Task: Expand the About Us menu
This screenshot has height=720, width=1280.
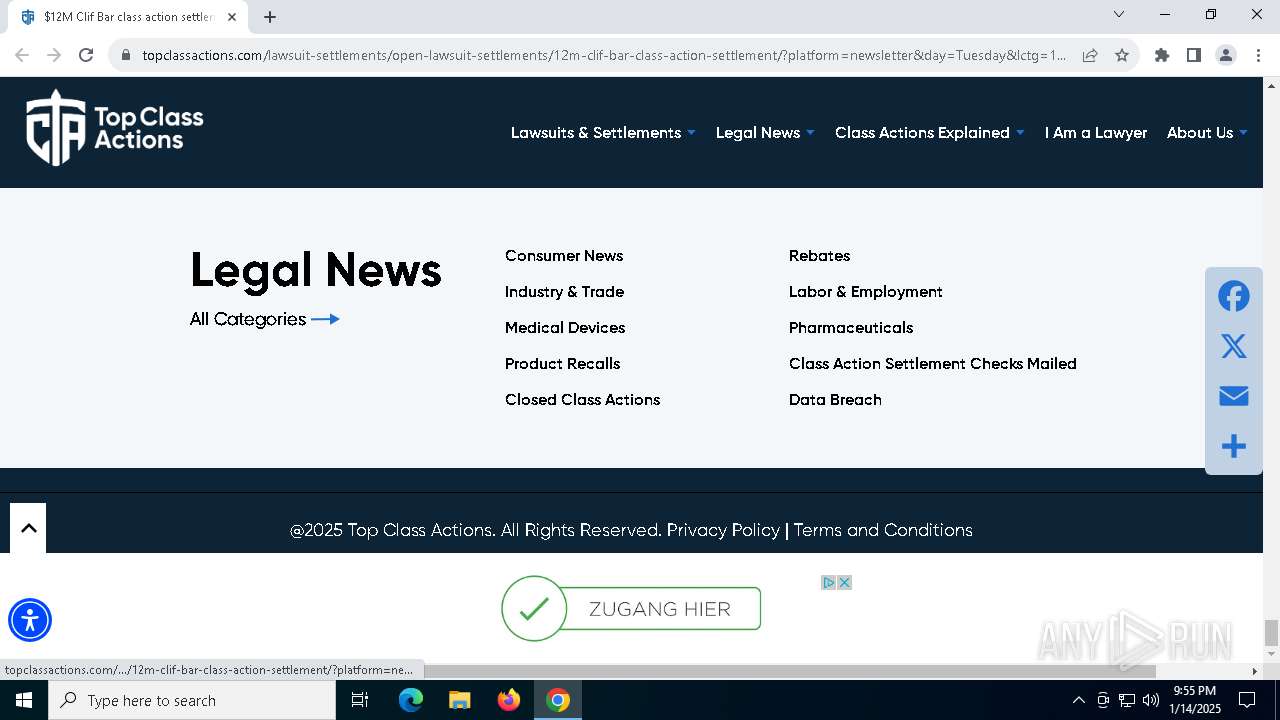Action: [1207, 132]
